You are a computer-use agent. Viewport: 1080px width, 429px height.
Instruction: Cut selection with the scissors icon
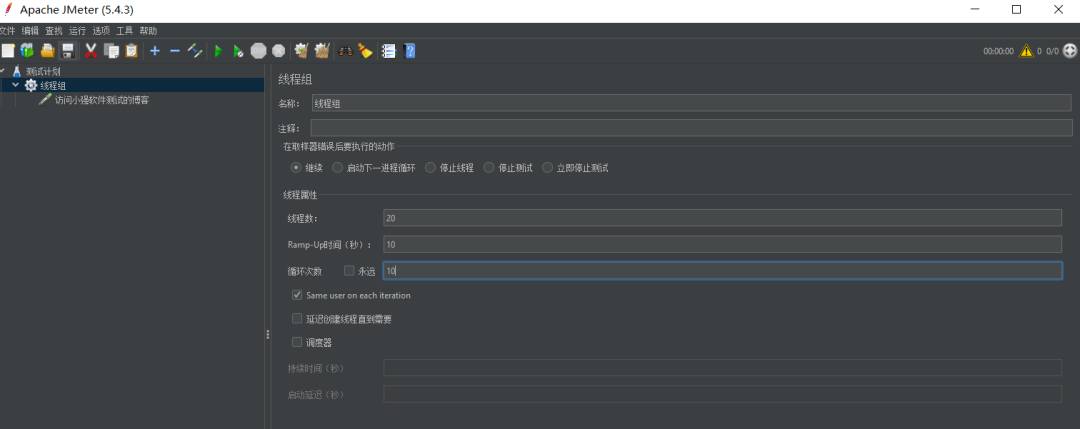point(91,50)
